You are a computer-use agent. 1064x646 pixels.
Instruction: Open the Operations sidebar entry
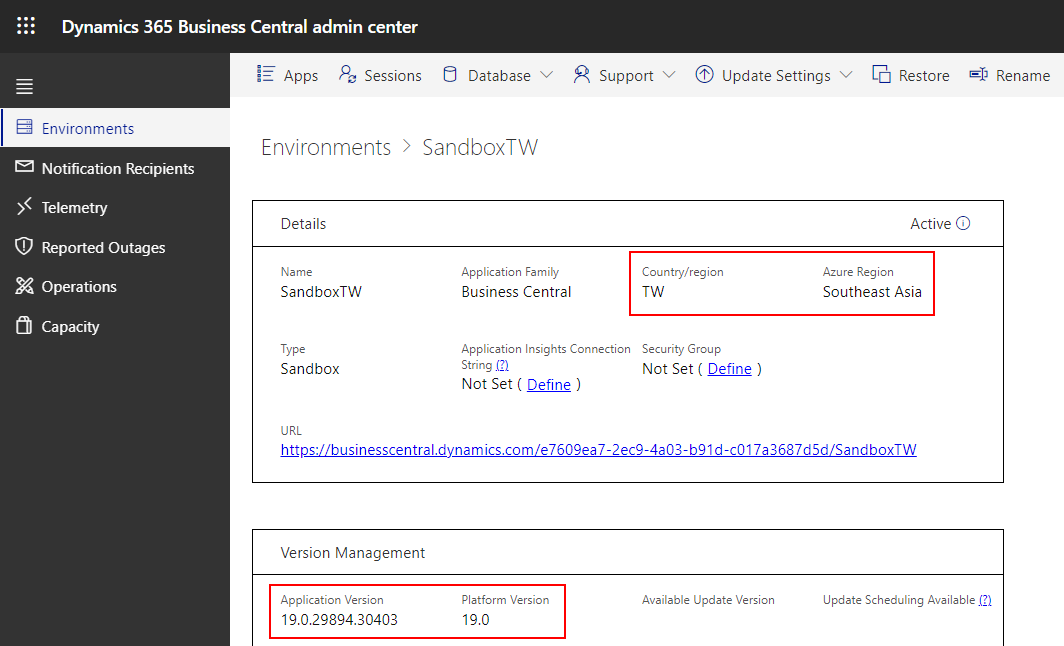[x=79, y=286]
